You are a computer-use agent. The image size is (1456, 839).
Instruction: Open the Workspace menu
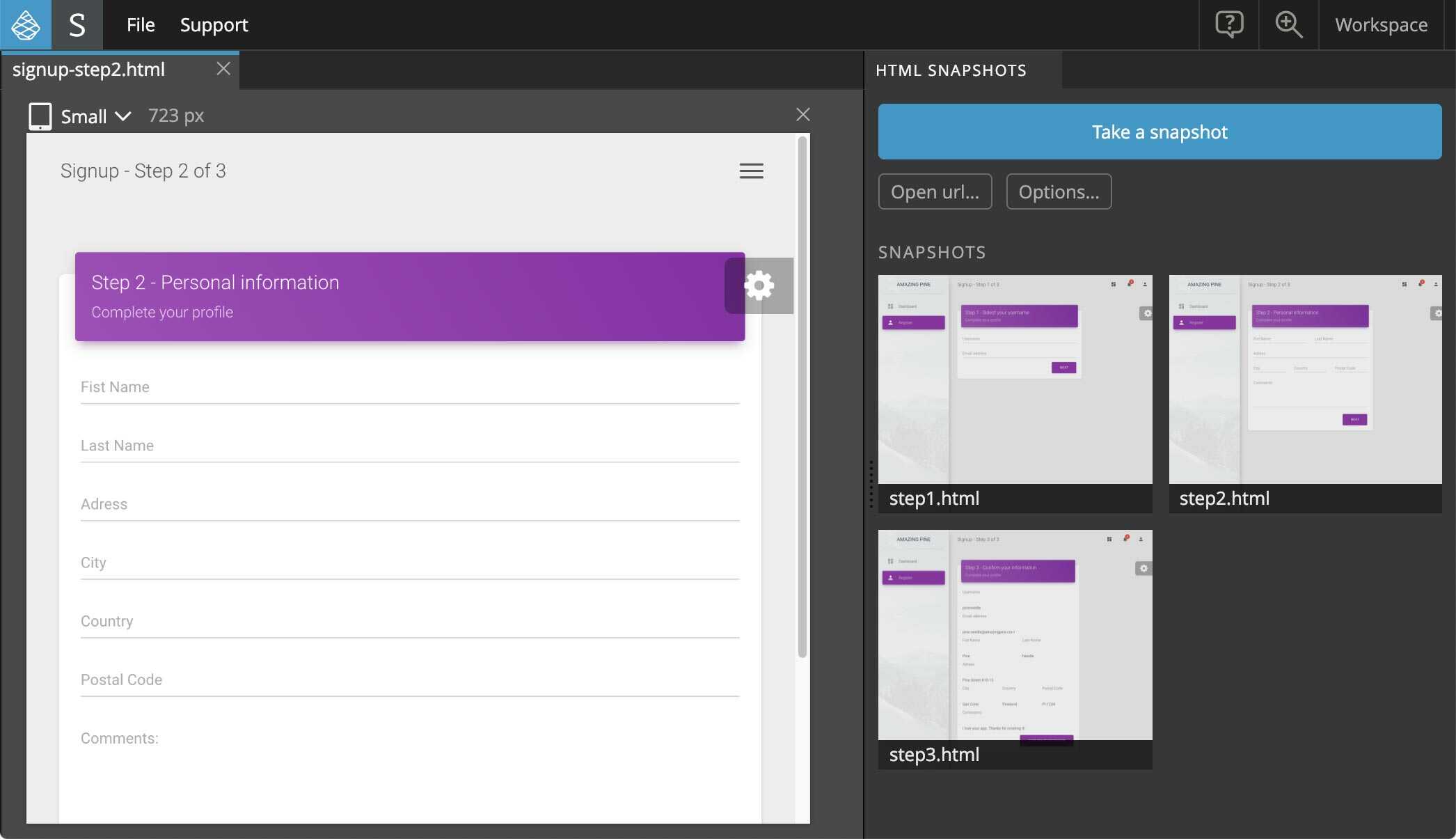coord(1381,25)
